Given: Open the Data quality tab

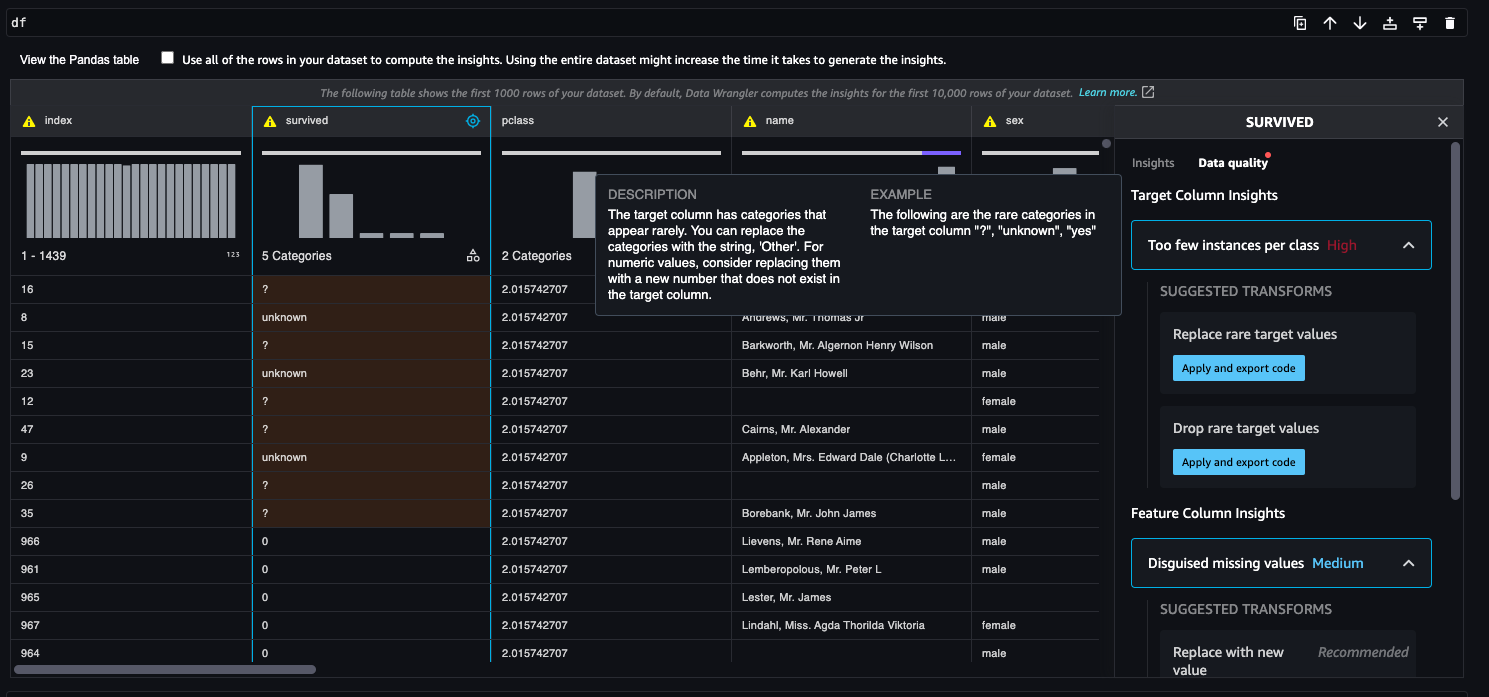Looking at the screenshot, I should coord(1233,162).
